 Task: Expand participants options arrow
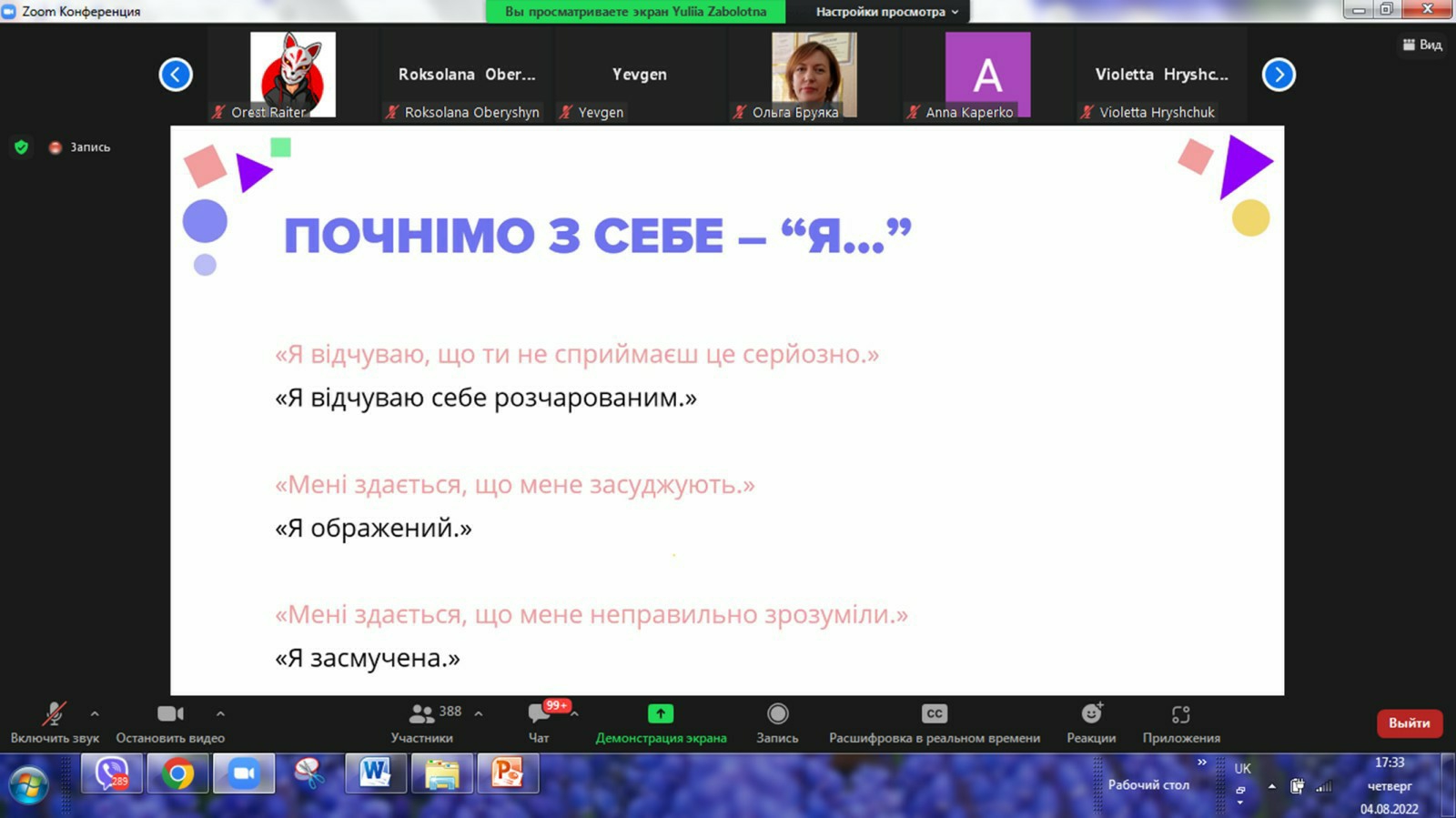(x=479, y=714)
